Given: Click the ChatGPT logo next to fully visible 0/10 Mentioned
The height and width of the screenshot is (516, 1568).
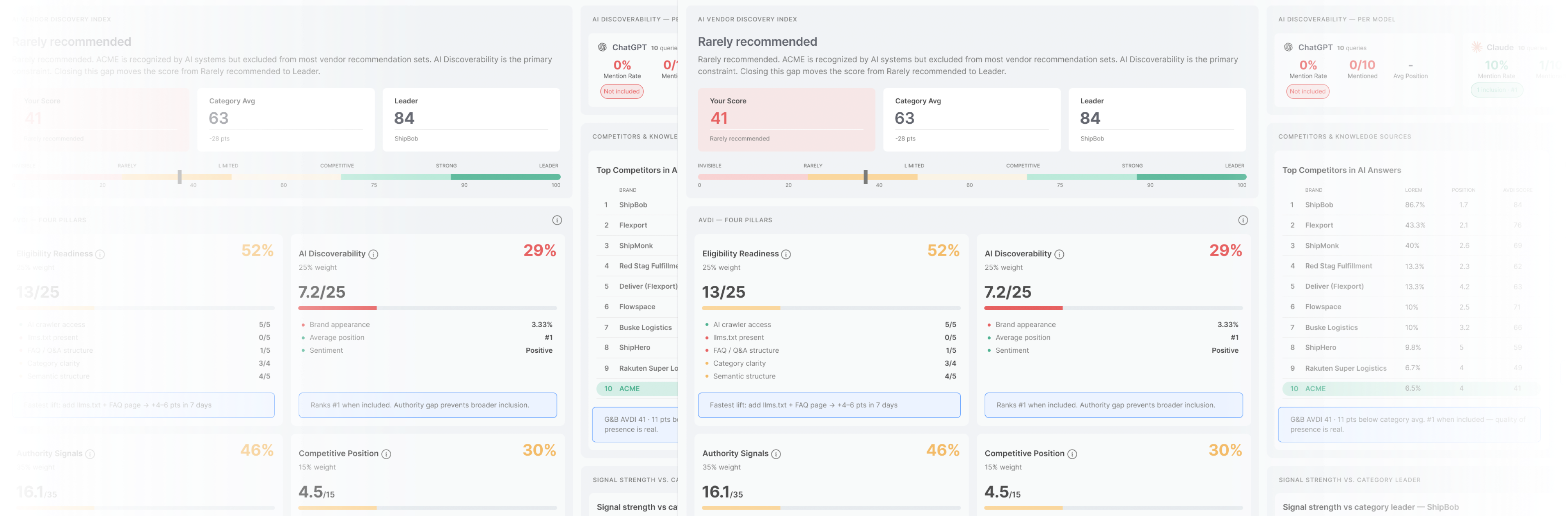Looking at the screenshot, I should pos(1288,47).
